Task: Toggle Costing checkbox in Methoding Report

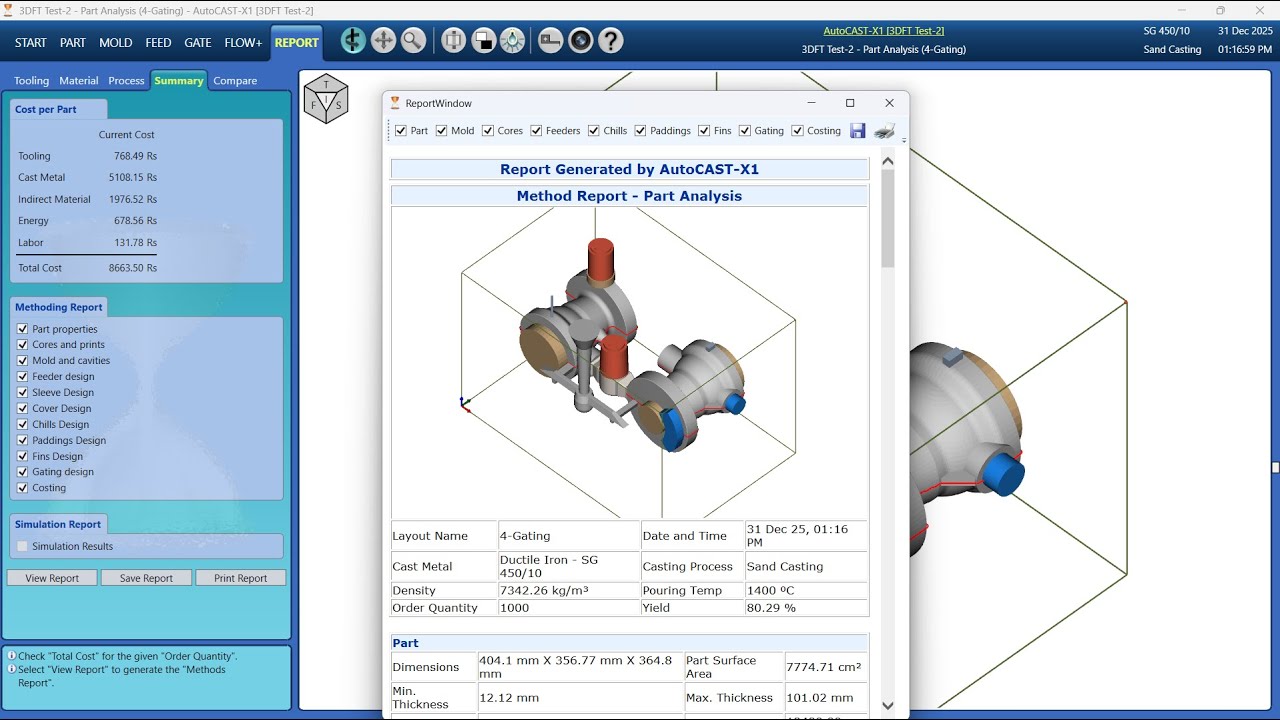Action: [23, 488]
